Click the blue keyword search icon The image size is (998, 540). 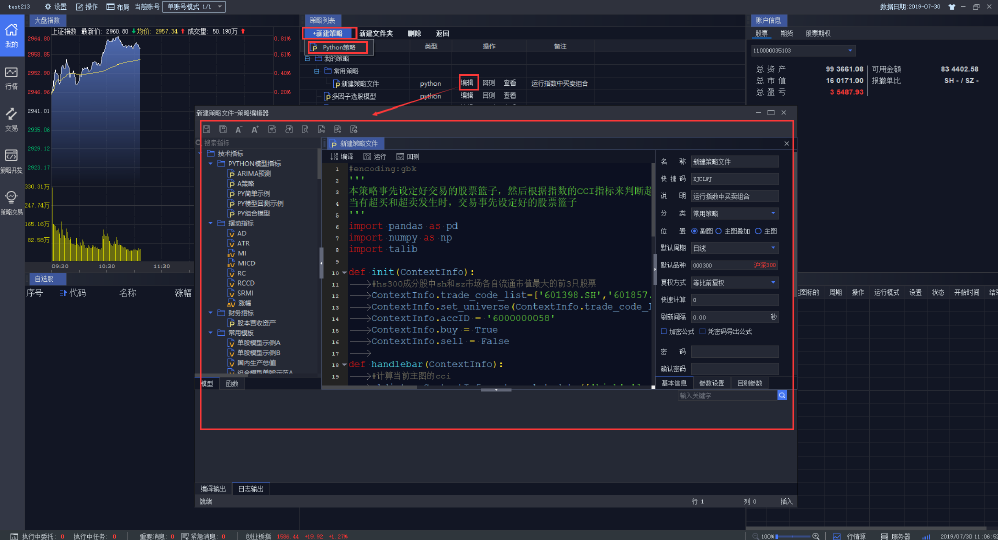(x=782, y=395)
